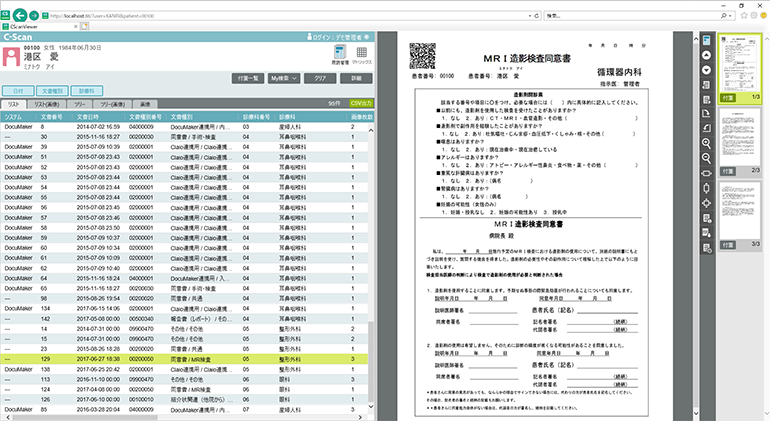Click the browser forward arrow
This screenshot has width=770, height=421.
[x=33, y=15]
